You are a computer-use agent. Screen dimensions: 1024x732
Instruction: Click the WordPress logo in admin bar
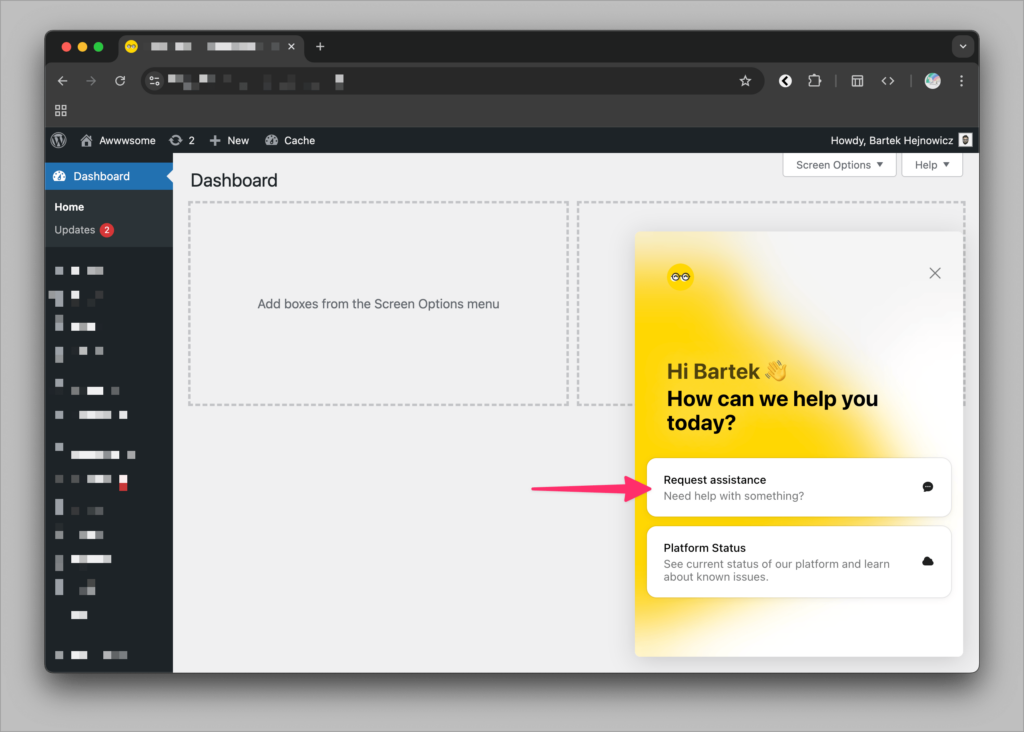(x=59, y=141)
